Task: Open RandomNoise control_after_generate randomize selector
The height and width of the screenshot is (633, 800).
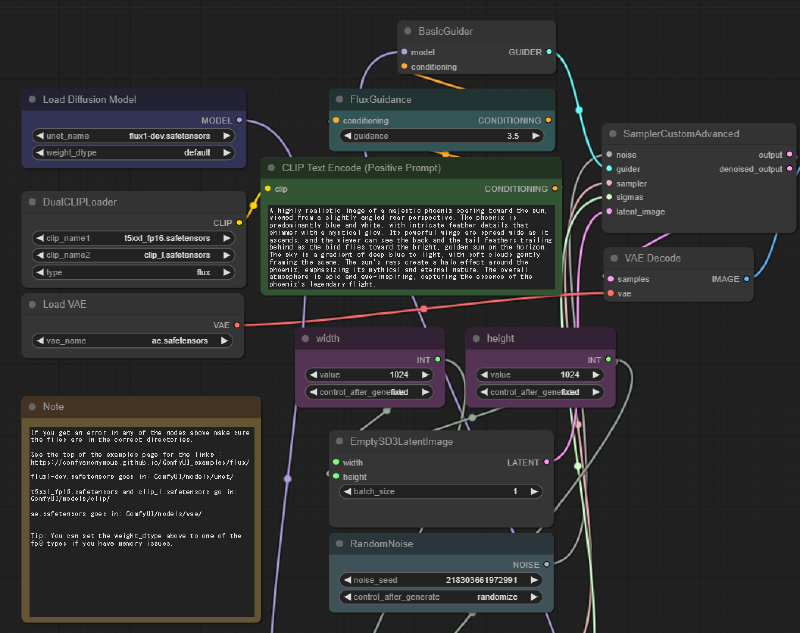Action: pos(441,597)
